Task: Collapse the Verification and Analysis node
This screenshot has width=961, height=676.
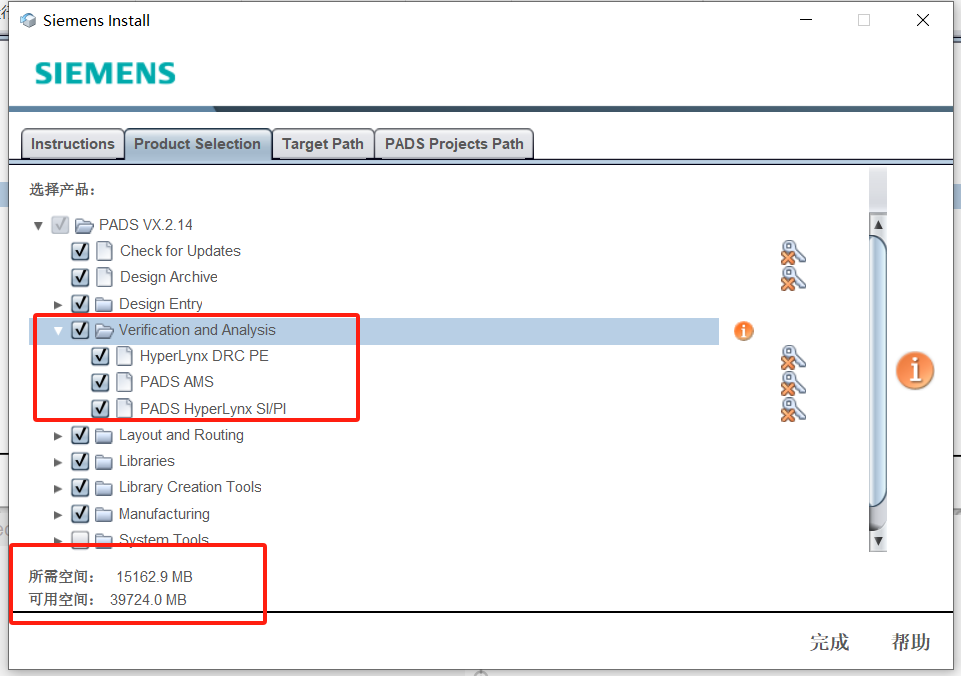Action: click(x=58, y=331)
